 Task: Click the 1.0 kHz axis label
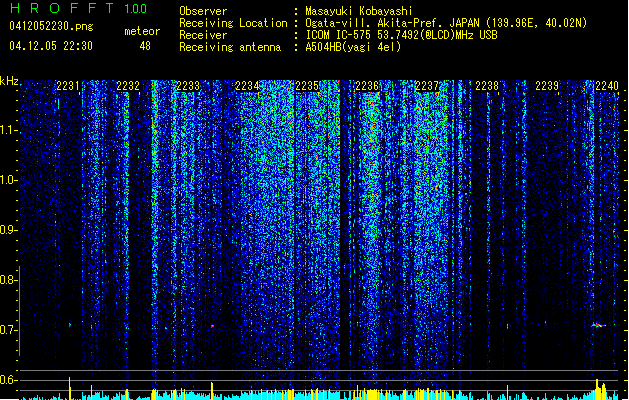pyautogui.click(x=8, y=180)
